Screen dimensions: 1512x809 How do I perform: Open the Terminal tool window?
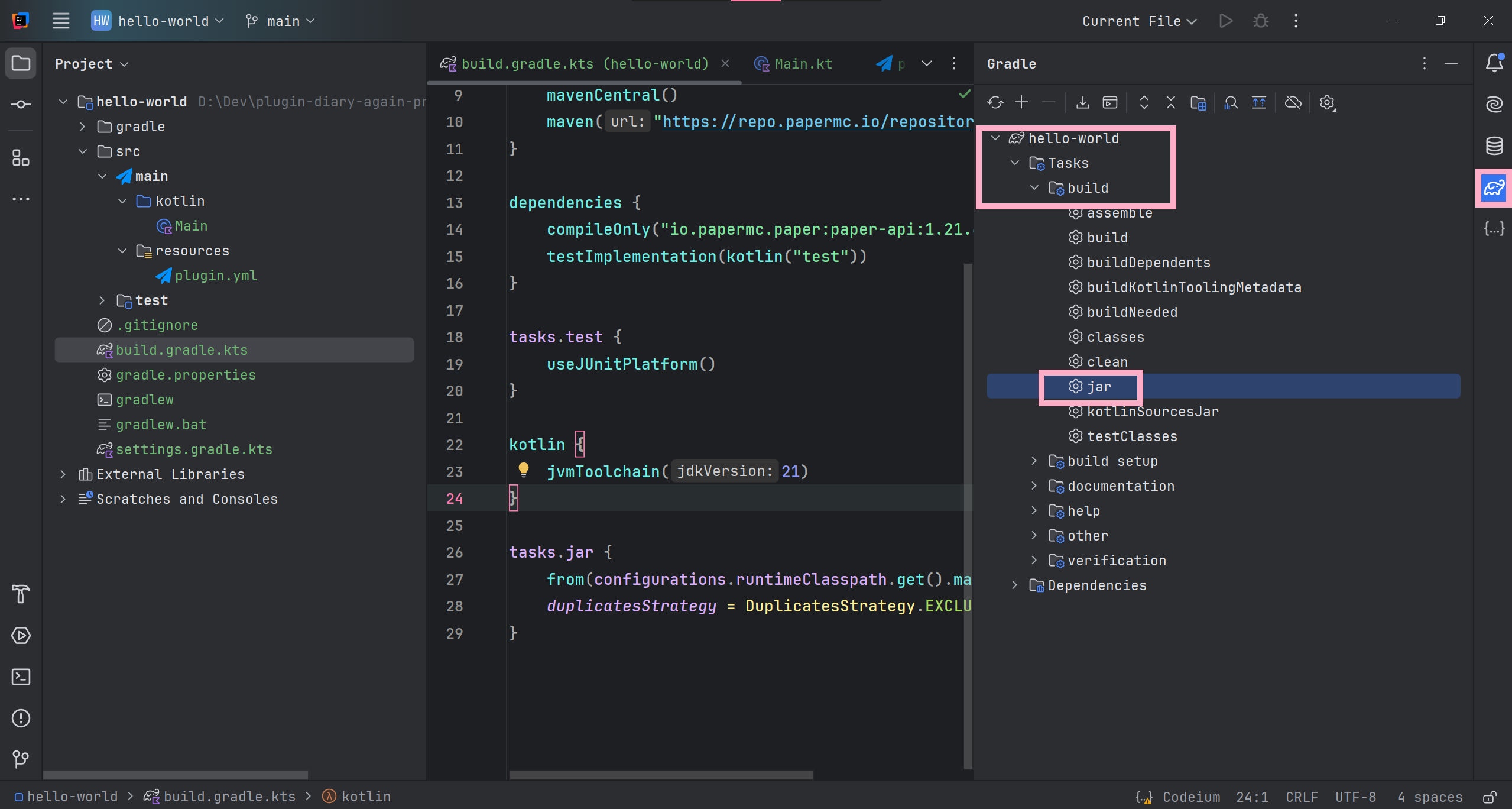21,677
